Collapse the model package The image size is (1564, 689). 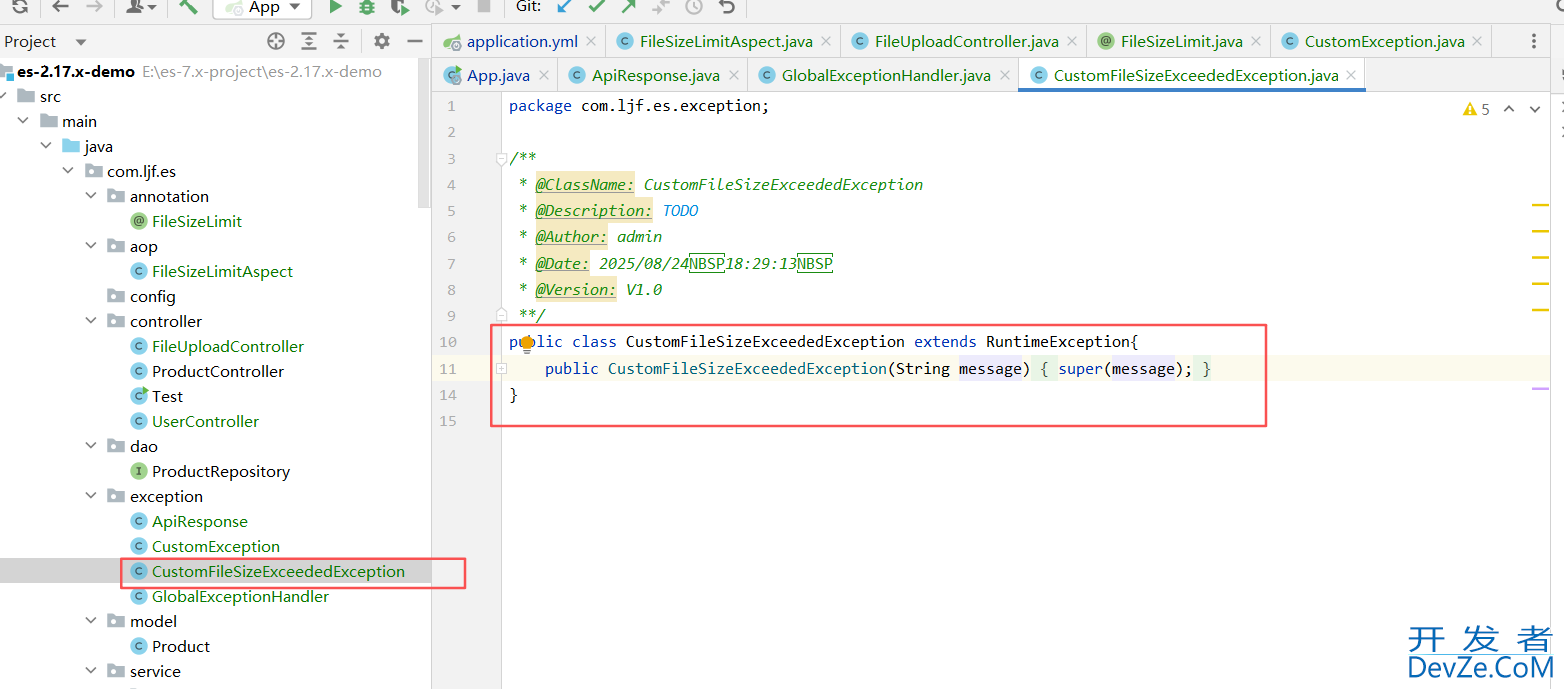tap(92, 621)
